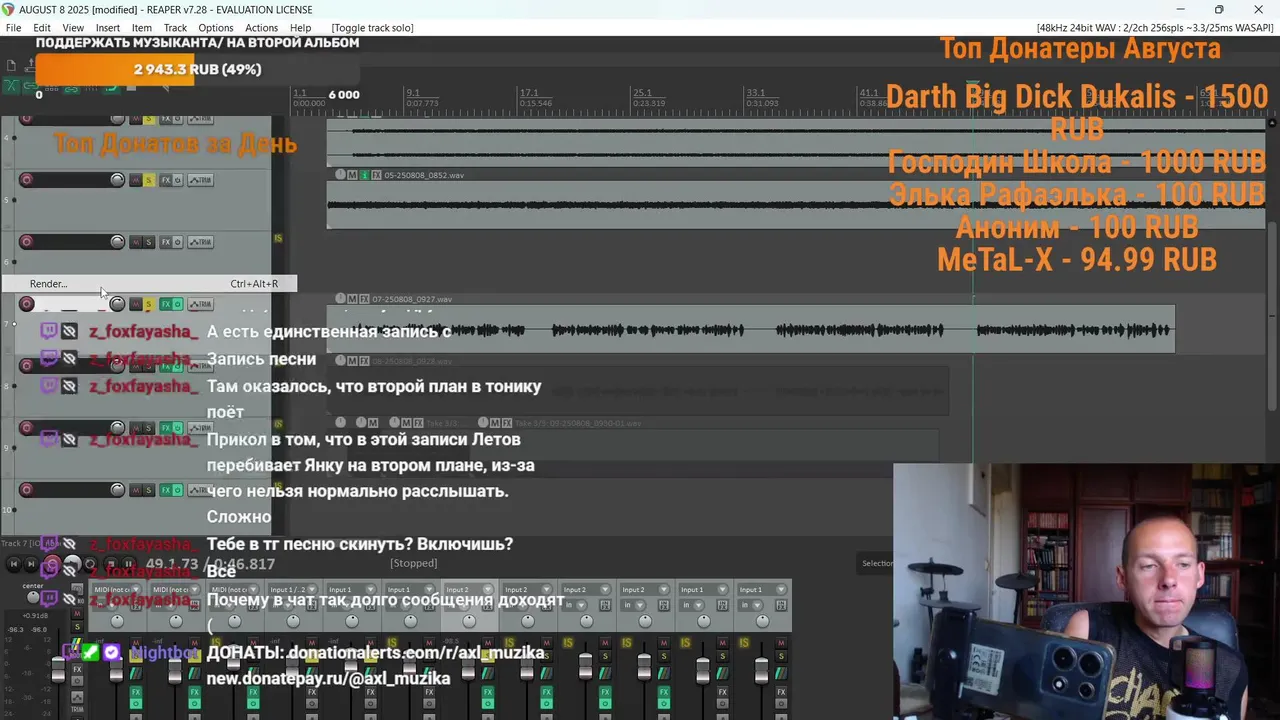
Task: Arm track 6 for recording
Action: (x=26, y=242)
